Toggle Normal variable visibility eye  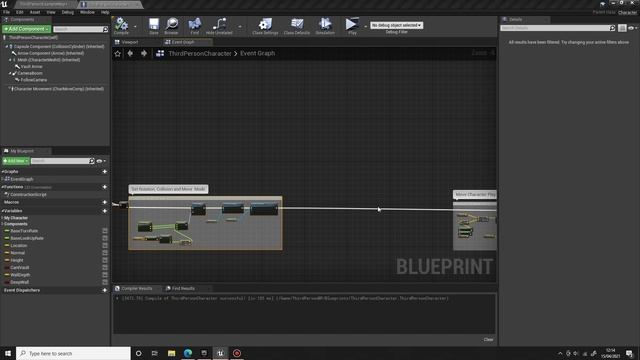[x=105, y=253]
